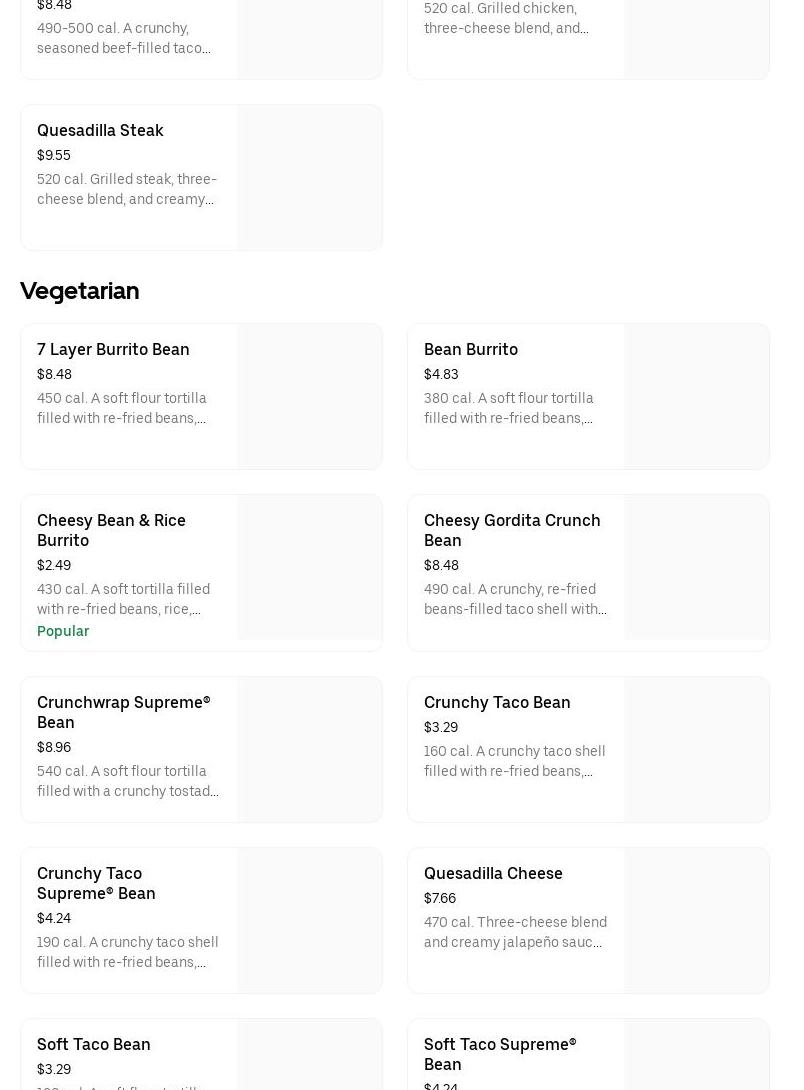Open the Quesadilla Steak menu item
This screenshot has width=804, height=1090.
click(100, 130)
